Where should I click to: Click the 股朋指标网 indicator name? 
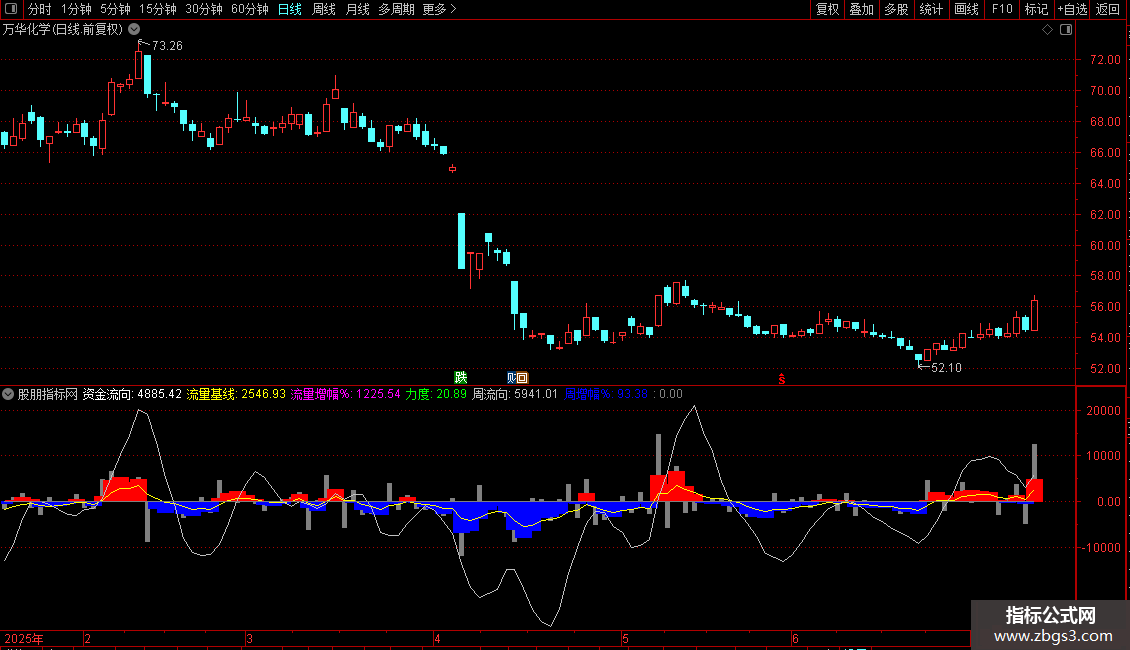click(x=48, y=394)
